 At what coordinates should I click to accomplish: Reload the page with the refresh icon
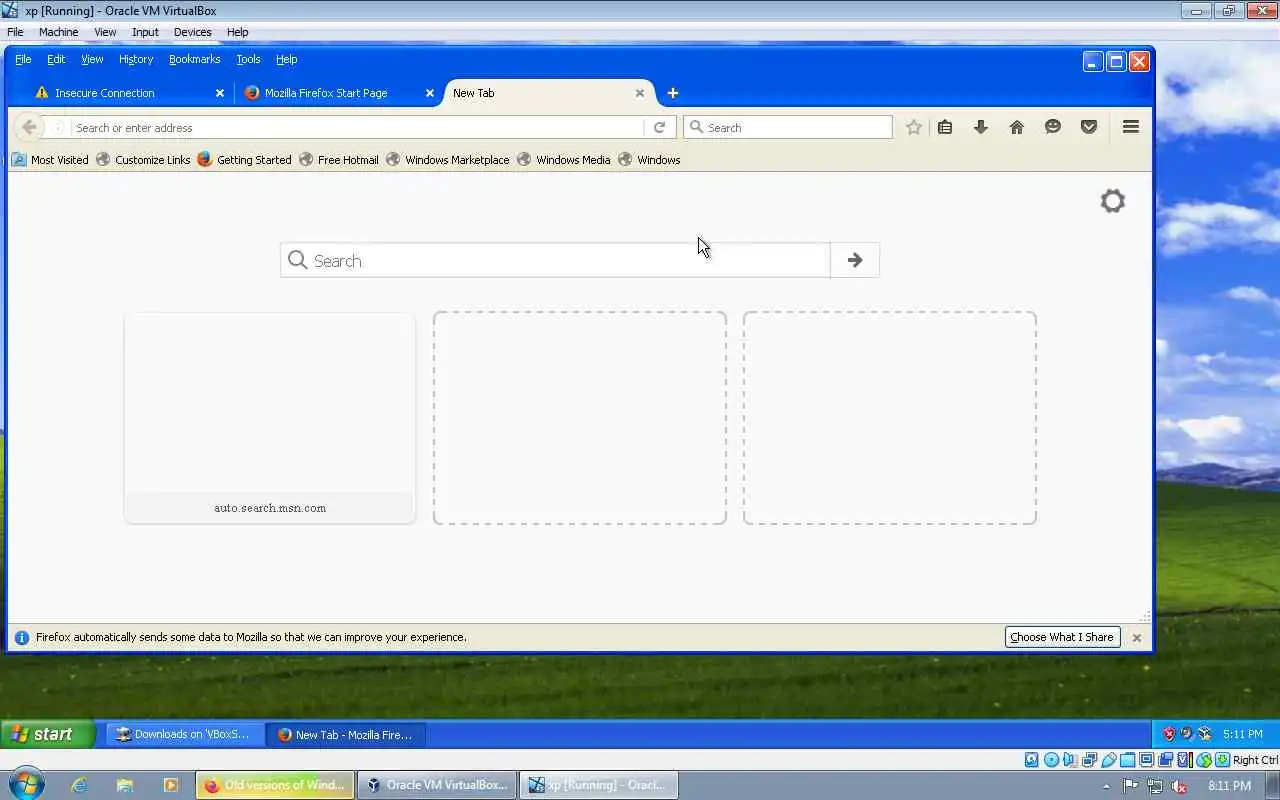pos(659,128)
